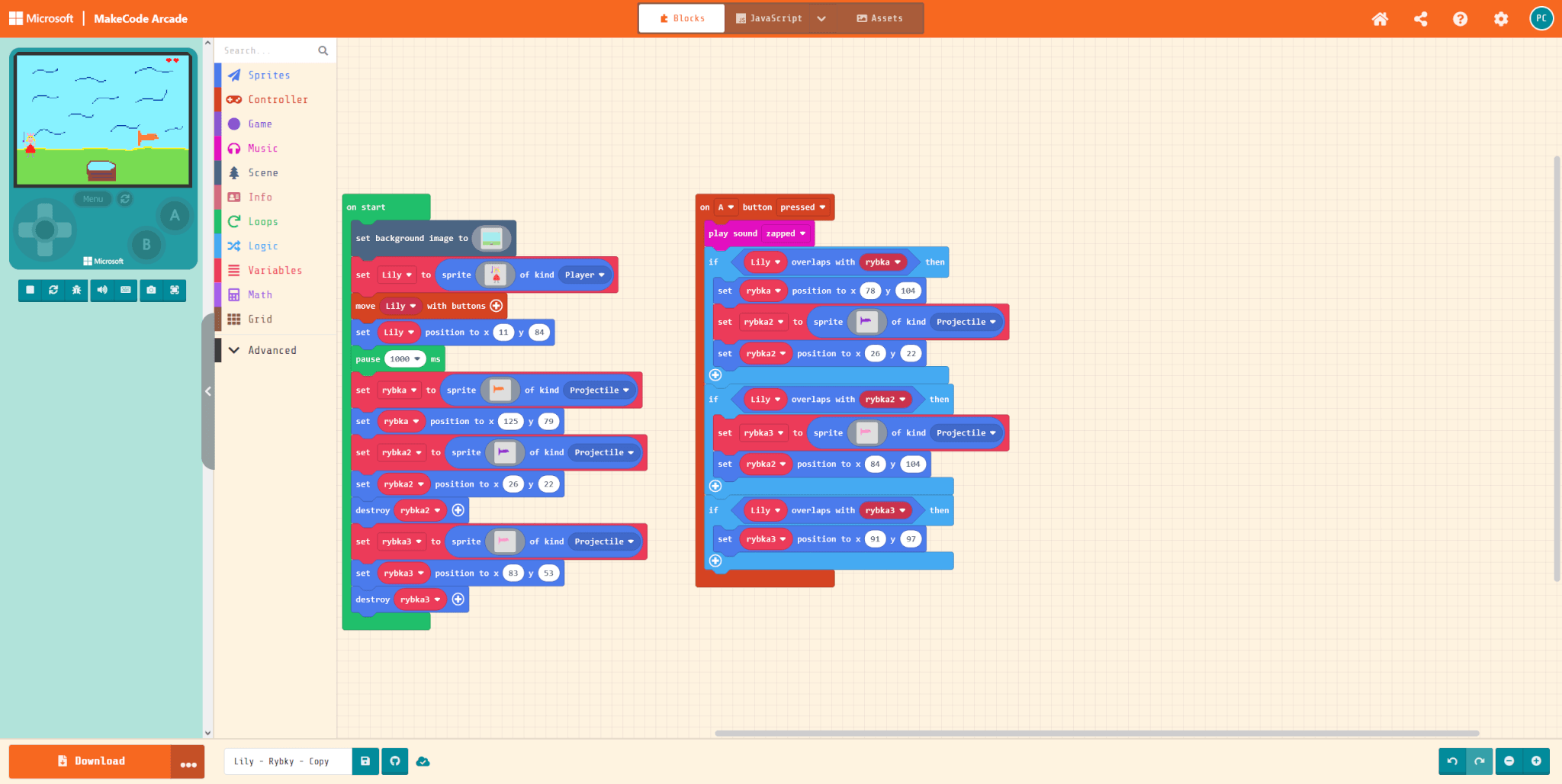1562x784 pixels.
Task: Open the background image editor
Action: pos(491,238)
